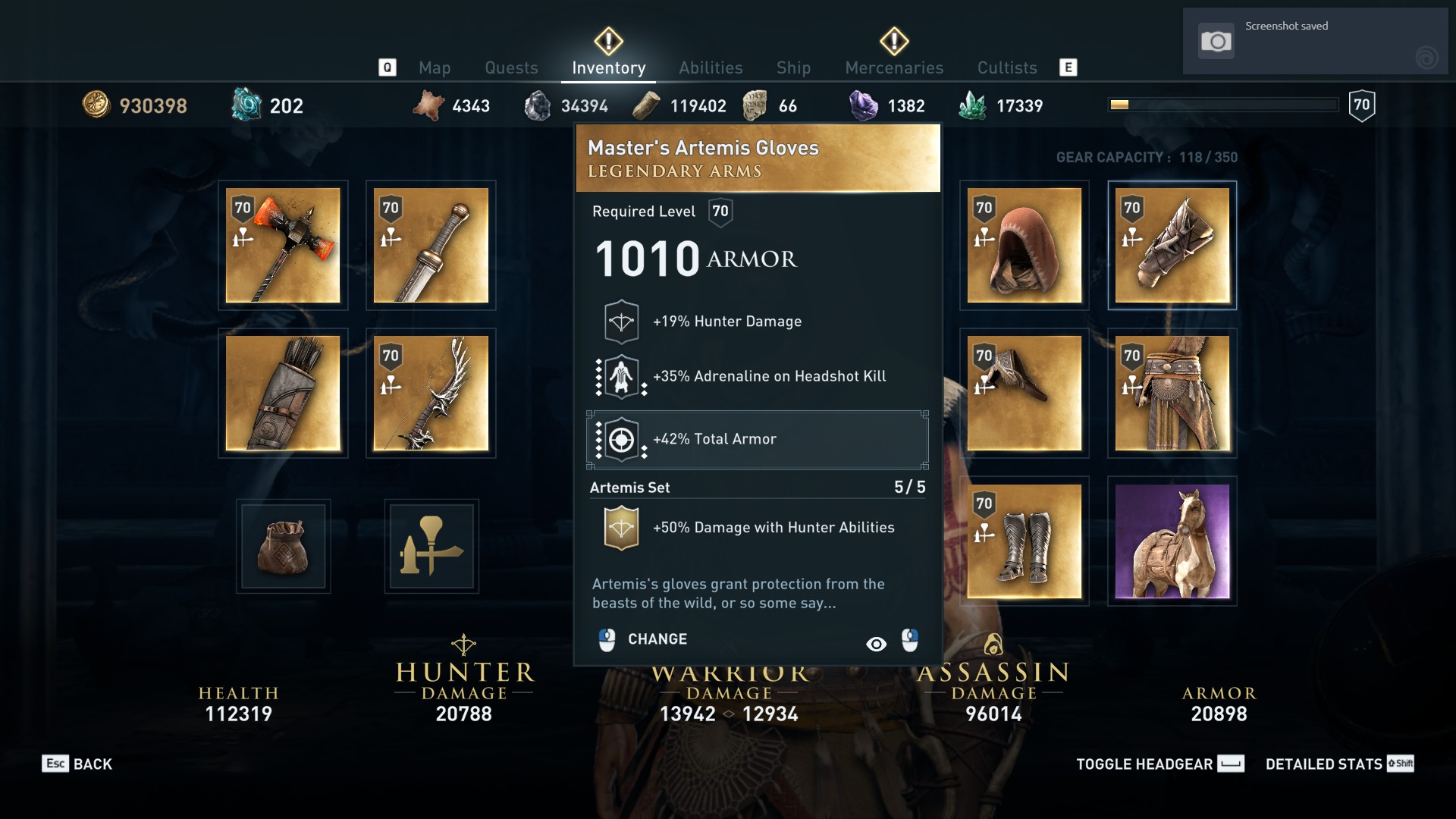This screenshot has width=1456, height=819.
Task: Open the quiver arrows slot
Action: pos(283,393)
